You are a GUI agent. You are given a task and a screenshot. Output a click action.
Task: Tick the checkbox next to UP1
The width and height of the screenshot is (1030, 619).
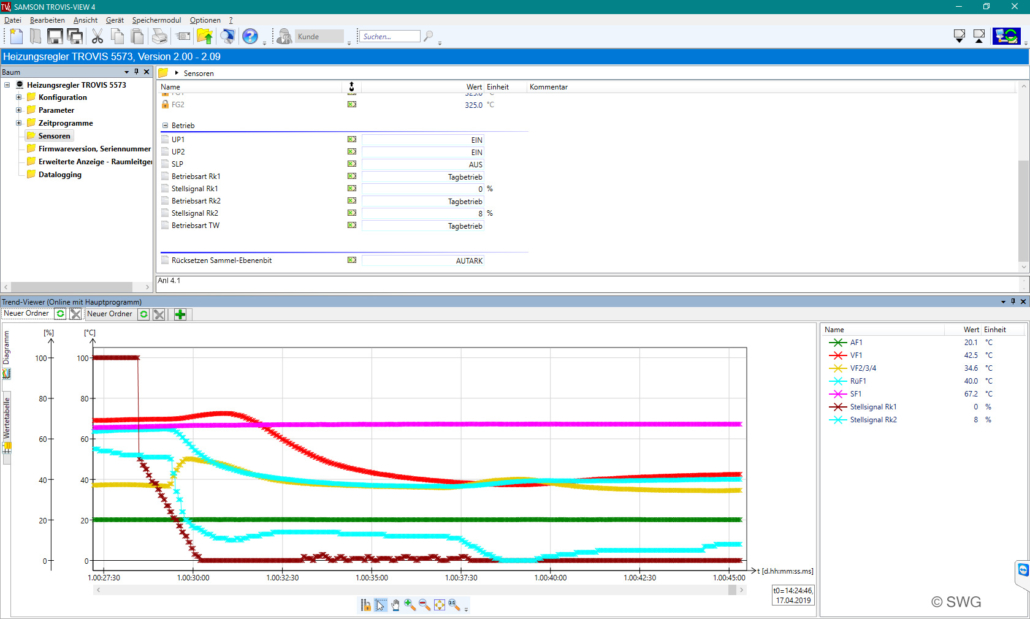click(165, 139)
